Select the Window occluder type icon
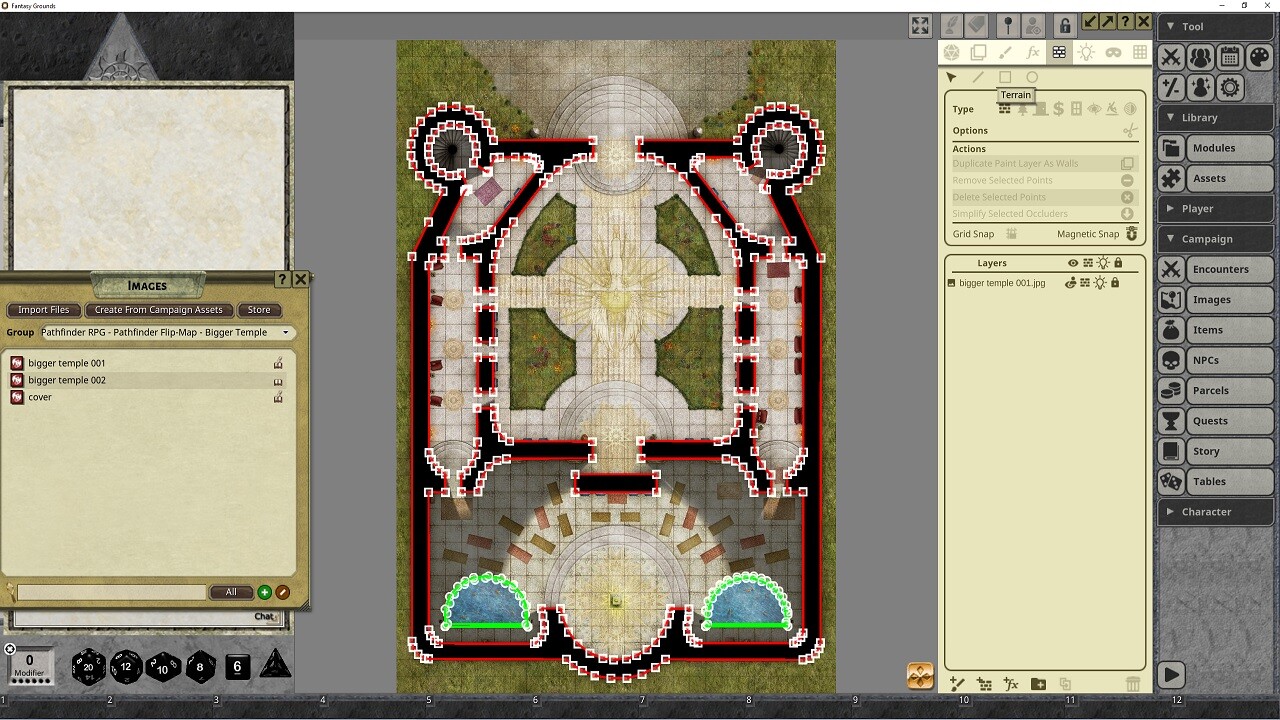1280x720 pixels. 1075,108
